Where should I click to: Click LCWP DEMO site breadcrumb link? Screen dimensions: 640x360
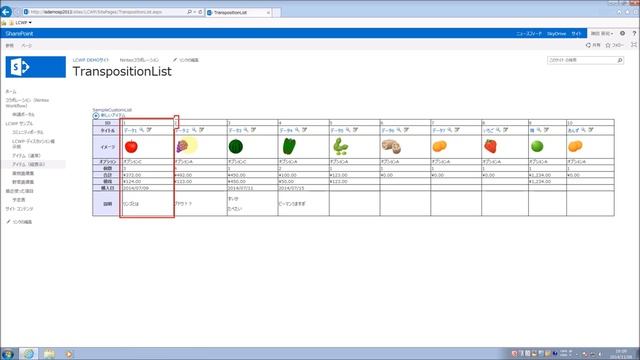pos(91,60)
